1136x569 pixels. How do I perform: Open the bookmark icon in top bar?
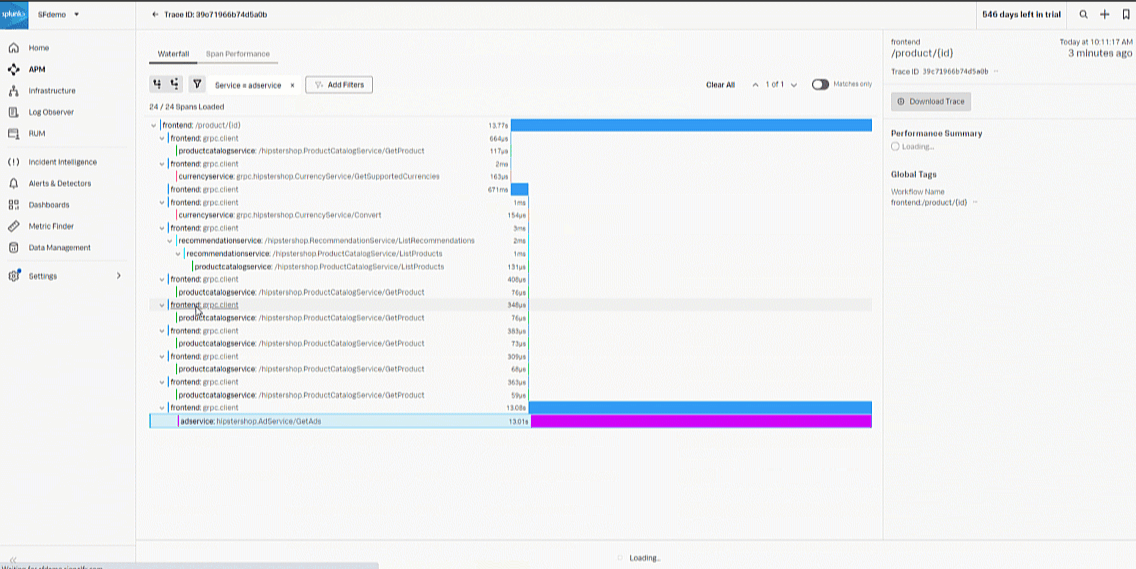(1126, 15)
